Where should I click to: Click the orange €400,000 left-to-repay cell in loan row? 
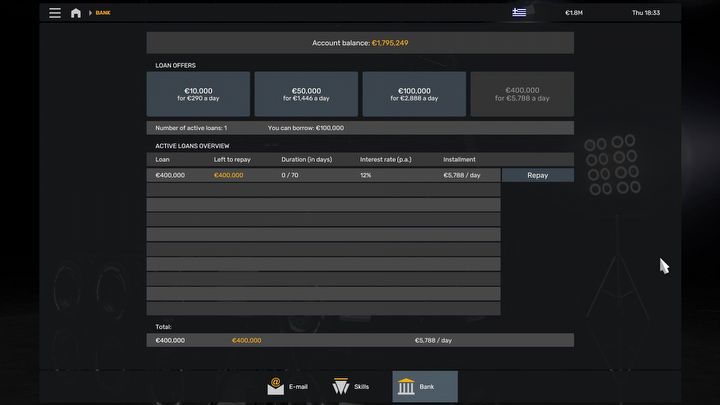[229, 175]
